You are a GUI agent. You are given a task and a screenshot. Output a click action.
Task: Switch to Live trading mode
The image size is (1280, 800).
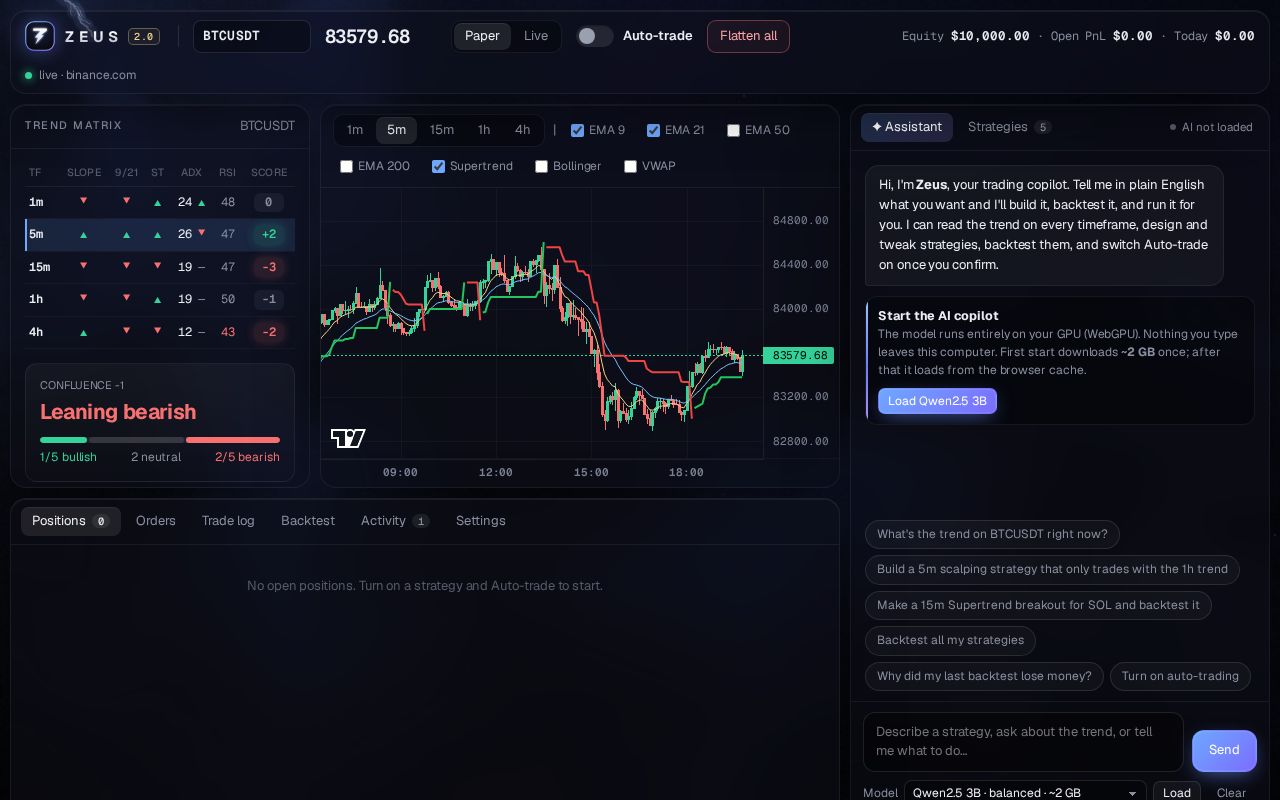coord(536,36)
